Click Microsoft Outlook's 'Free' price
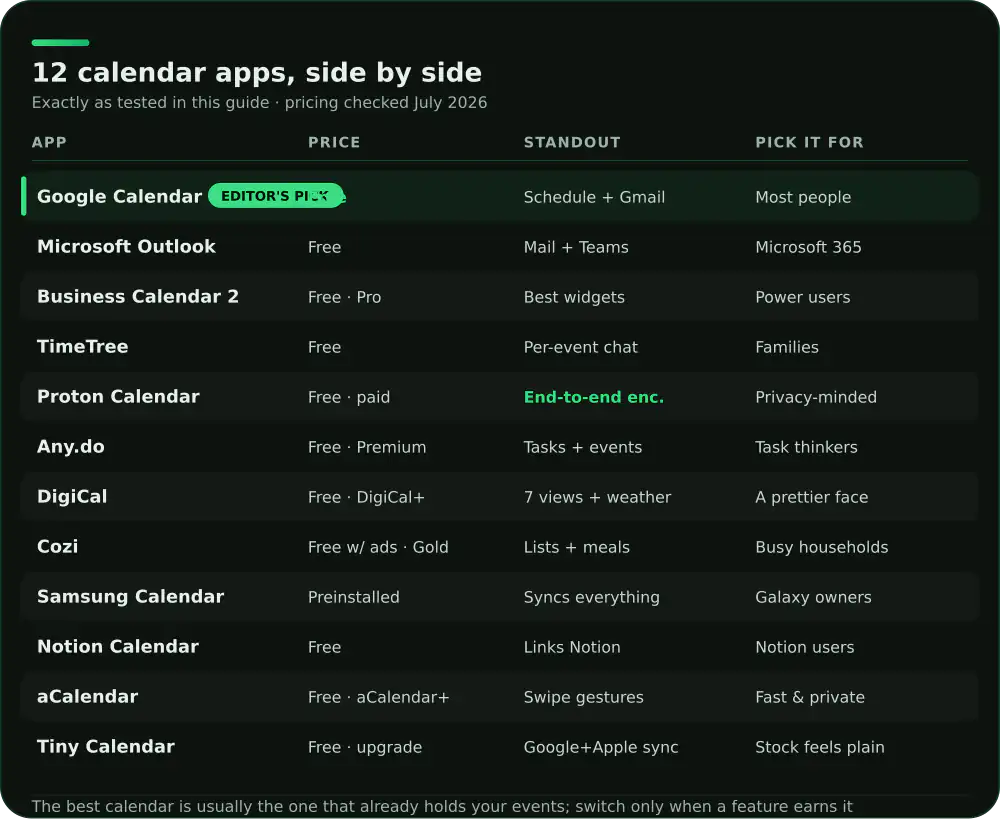The width and height of the screenshot is (1000, 819). pyautogui.click(x=325, y=247)
